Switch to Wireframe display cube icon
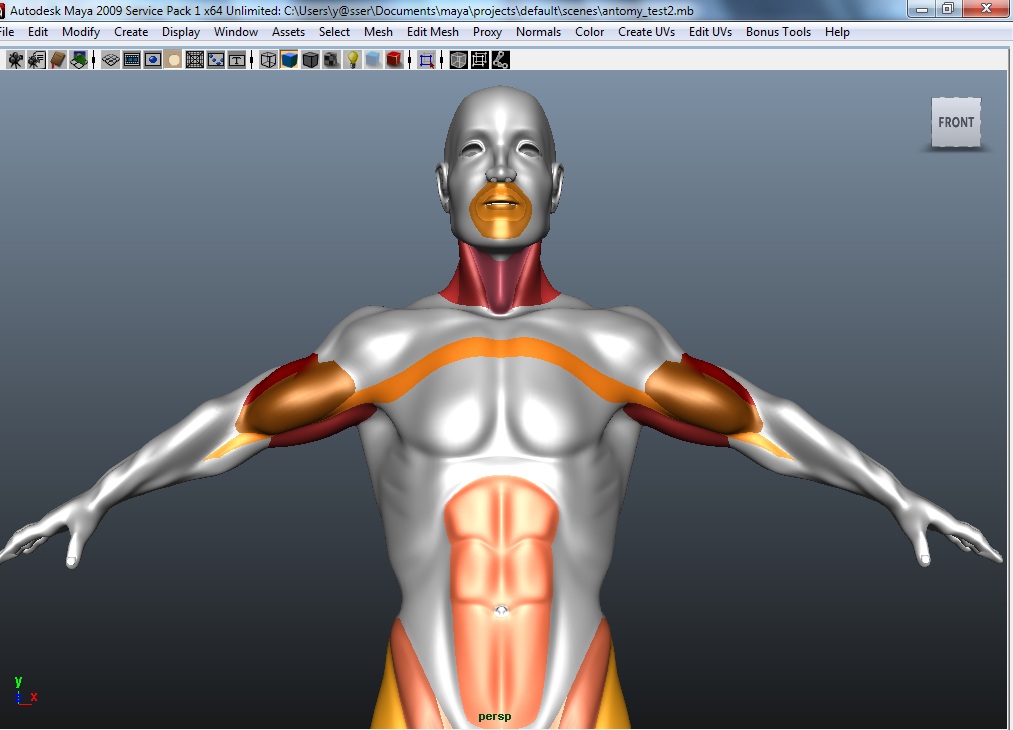 coord(268,60)
